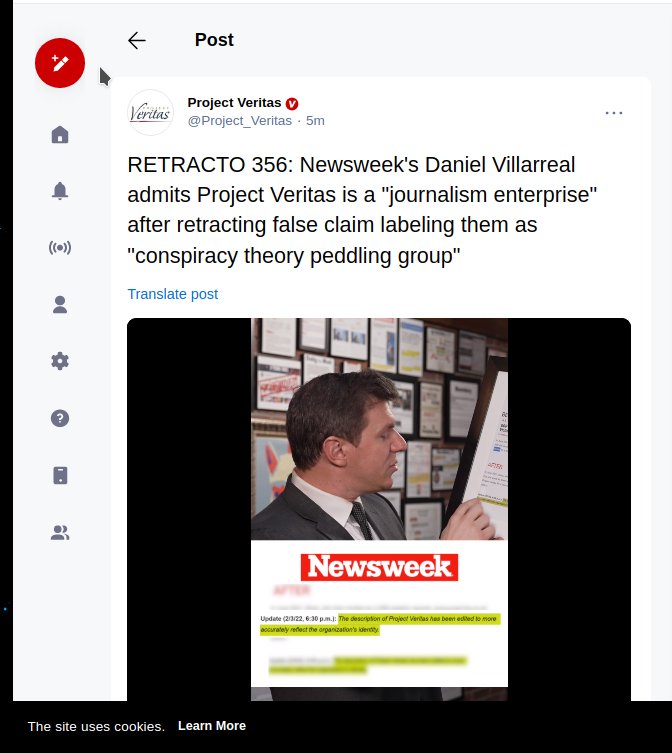Open profile person icon in sidebar
The image size is (672, 753).
point(60,304)
